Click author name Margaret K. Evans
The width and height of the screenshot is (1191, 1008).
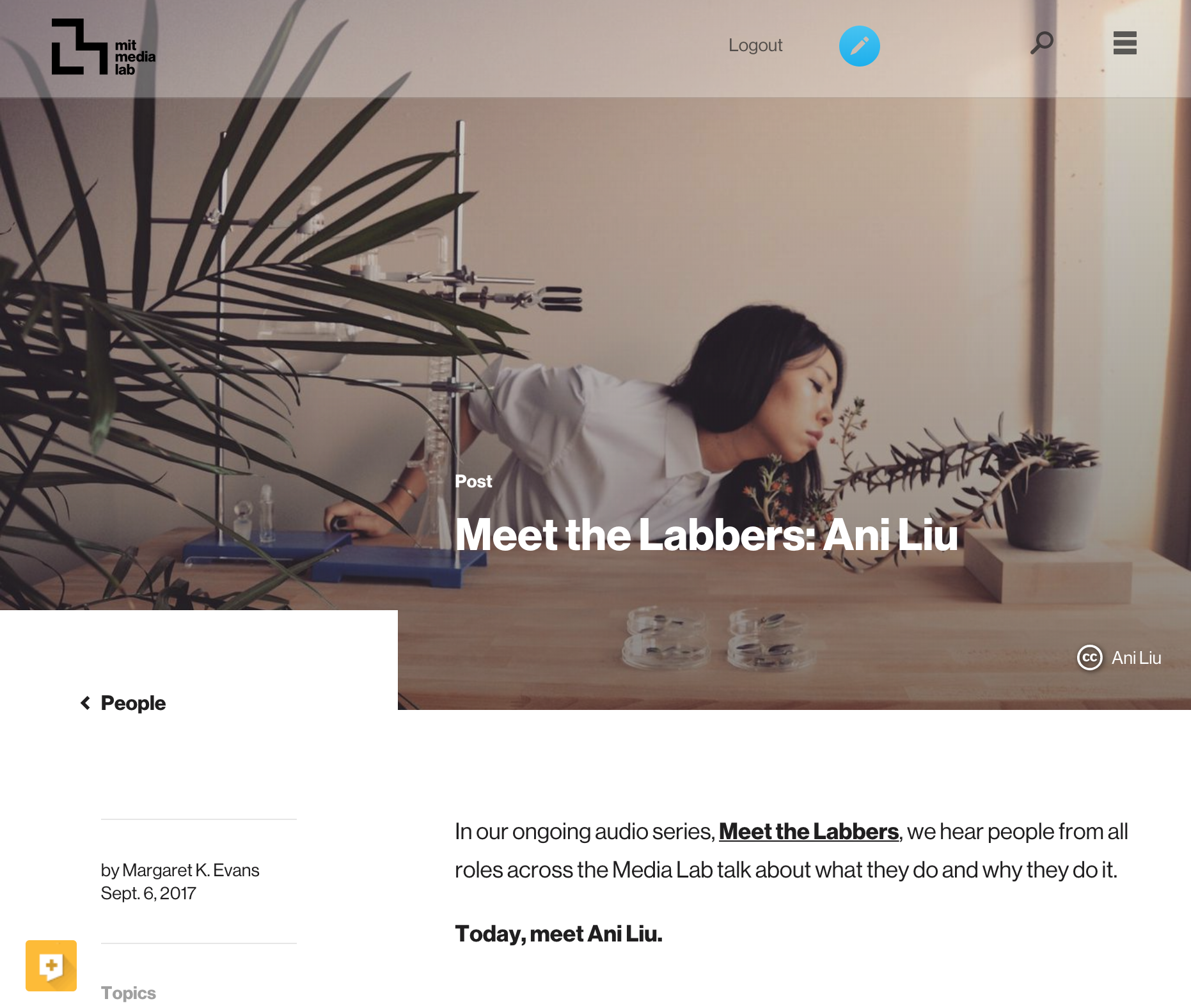[x=191, y=870]
